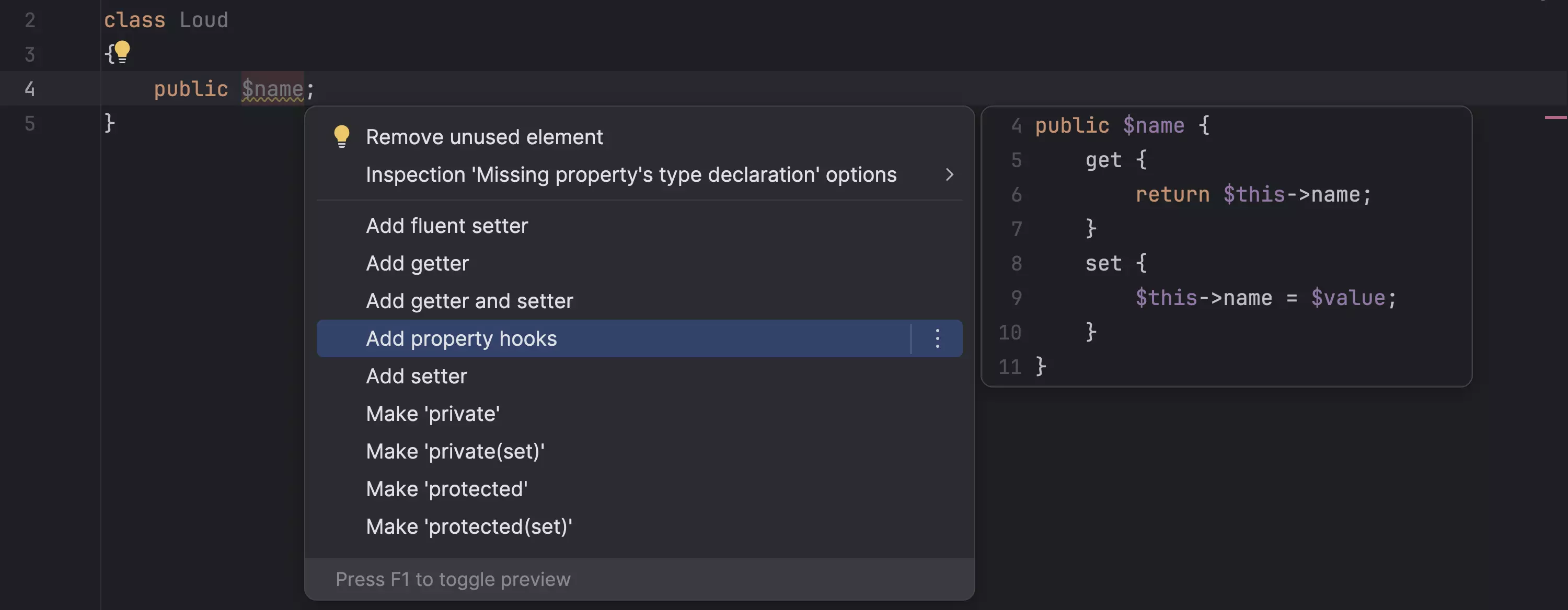Click the error stripe marker on right edge

point(1555,118)
